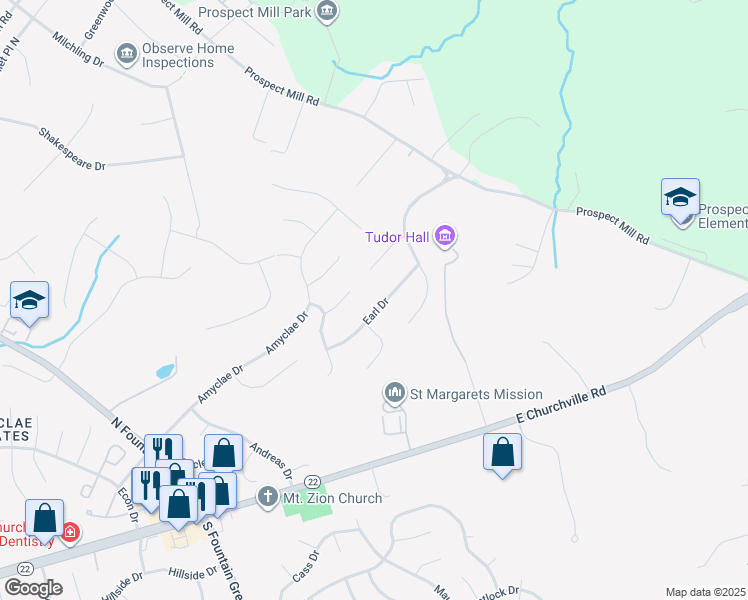Click the St Margarets Mission marker
This screenshot has height=600, width=748.
point(395,393)
